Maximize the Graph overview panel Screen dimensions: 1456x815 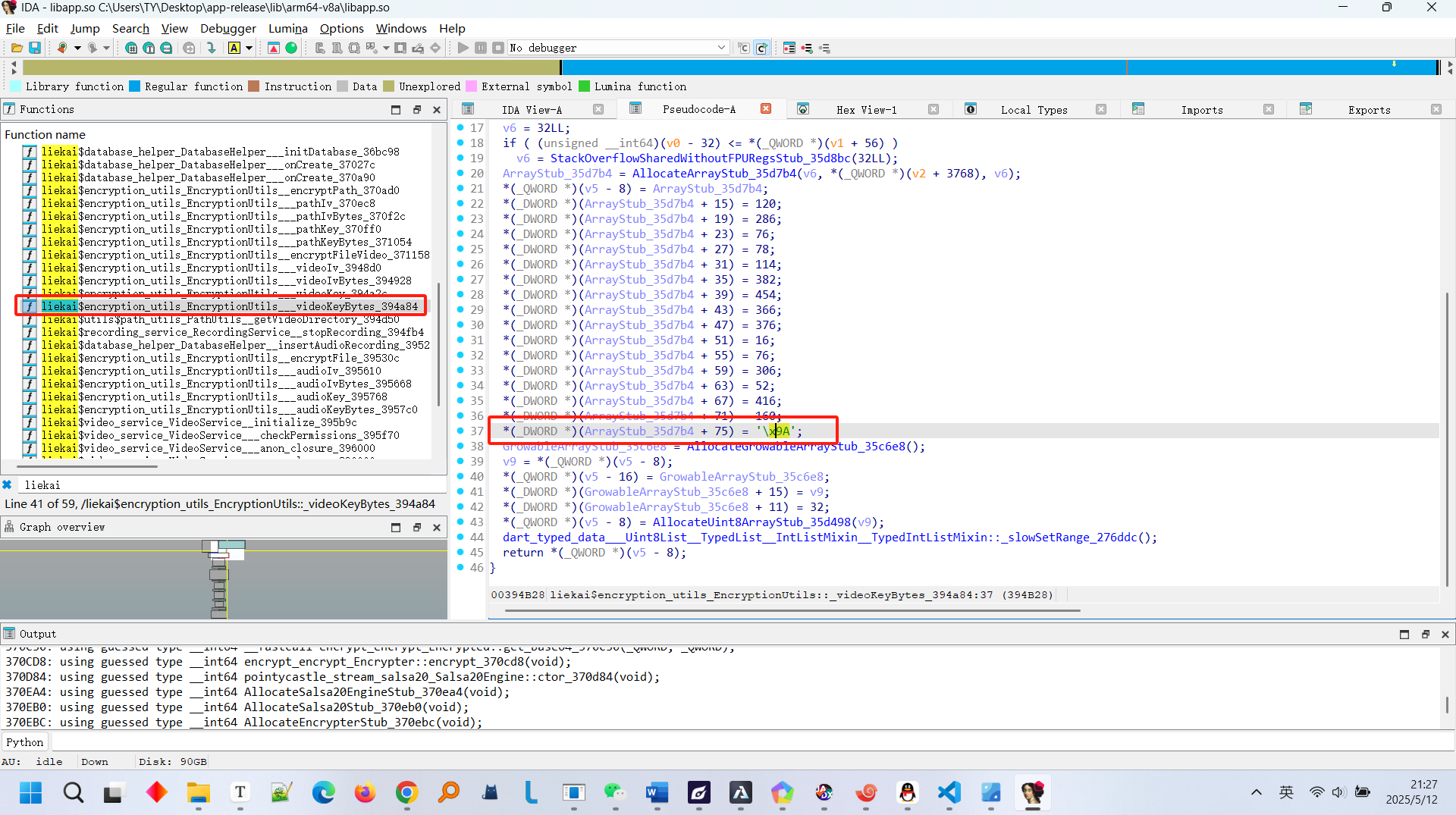pos(396,528)
